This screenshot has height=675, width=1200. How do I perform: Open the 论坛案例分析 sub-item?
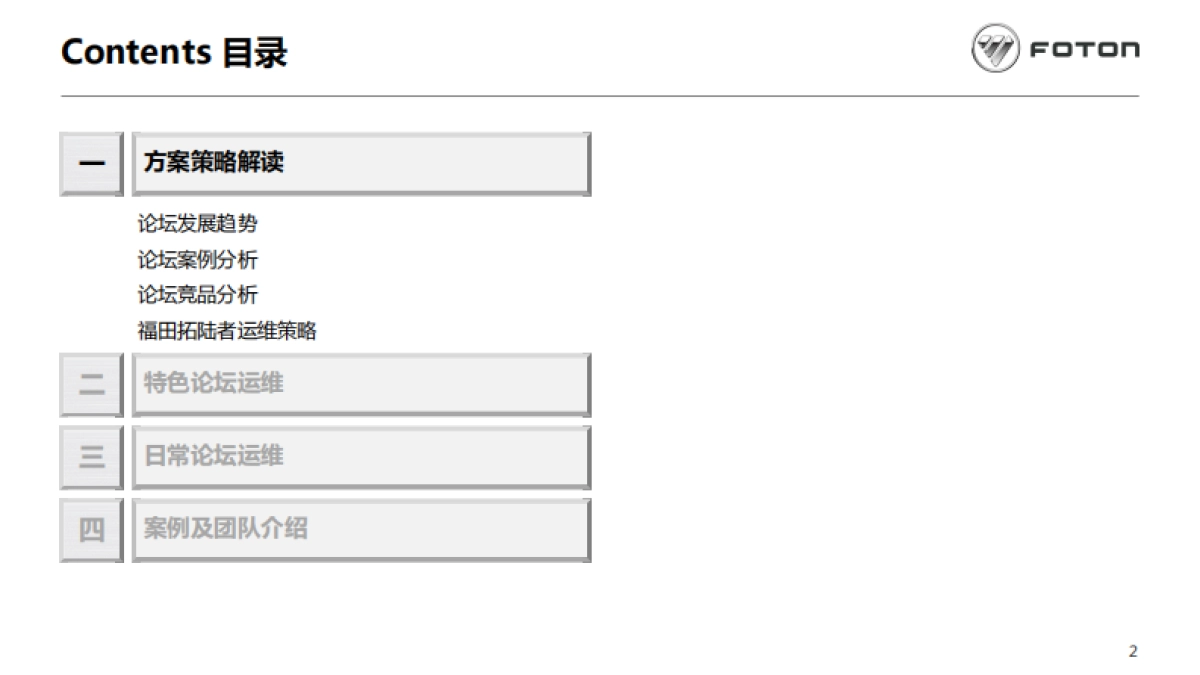click(x=197, y=260)
